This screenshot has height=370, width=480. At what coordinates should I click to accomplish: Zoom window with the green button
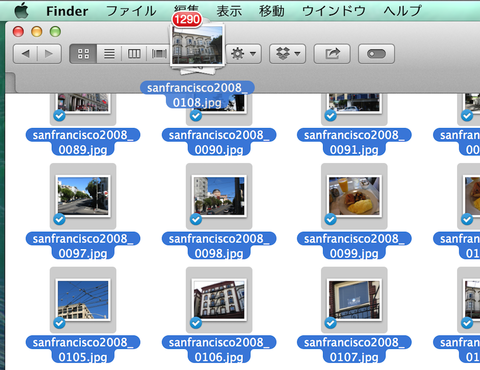click(x=55, y=32)
